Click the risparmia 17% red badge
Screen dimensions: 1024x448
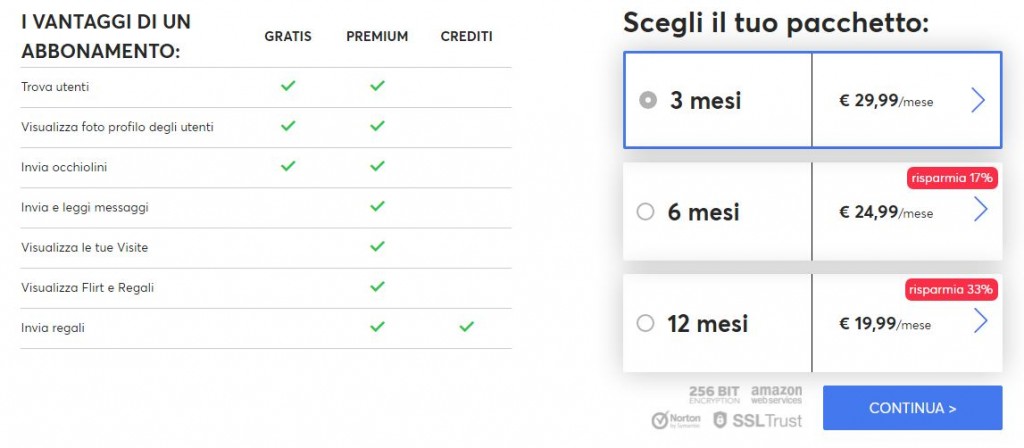pos(952,179)
